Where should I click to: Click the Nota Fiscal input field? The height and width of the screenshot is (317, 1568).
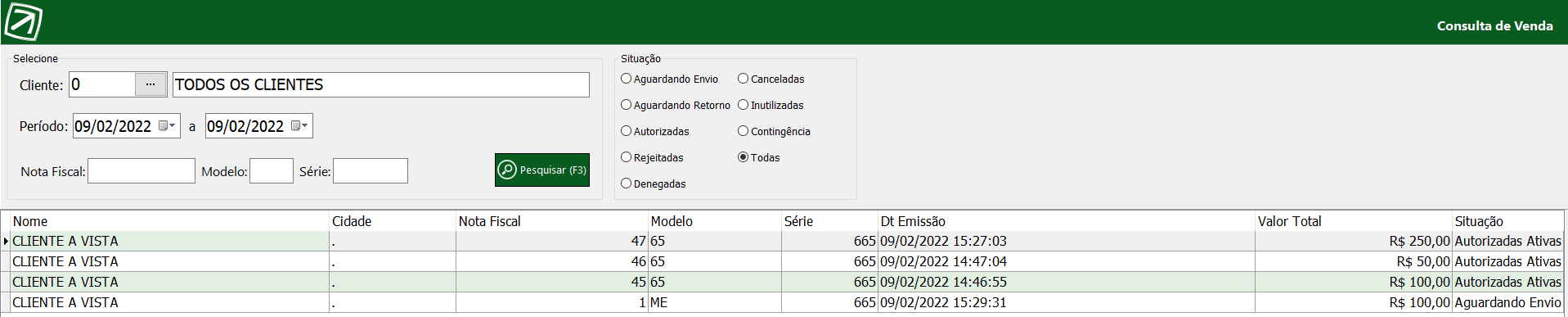(x=142, y=171)
